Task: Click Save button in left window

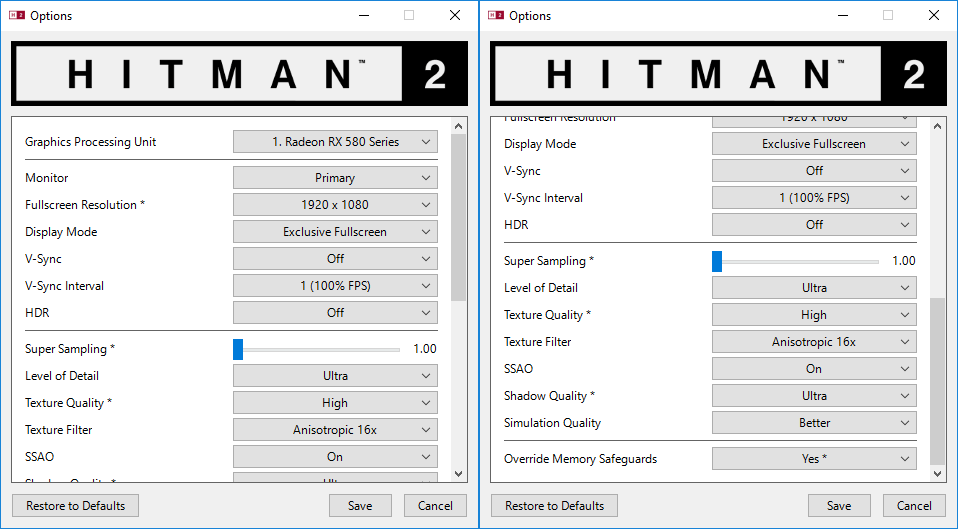Action: [x=360, y=506]
